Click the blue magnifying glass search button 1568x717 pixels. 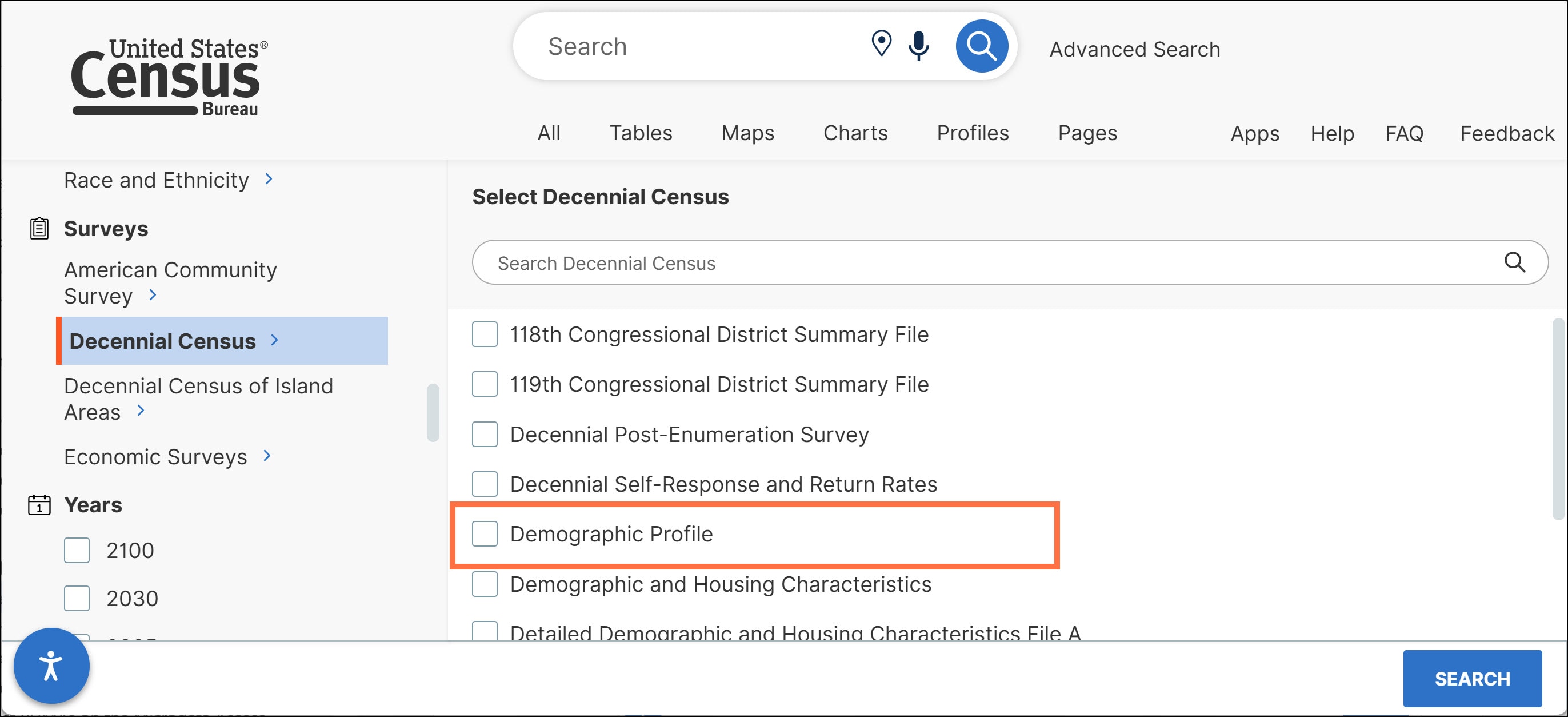[981, 46]
